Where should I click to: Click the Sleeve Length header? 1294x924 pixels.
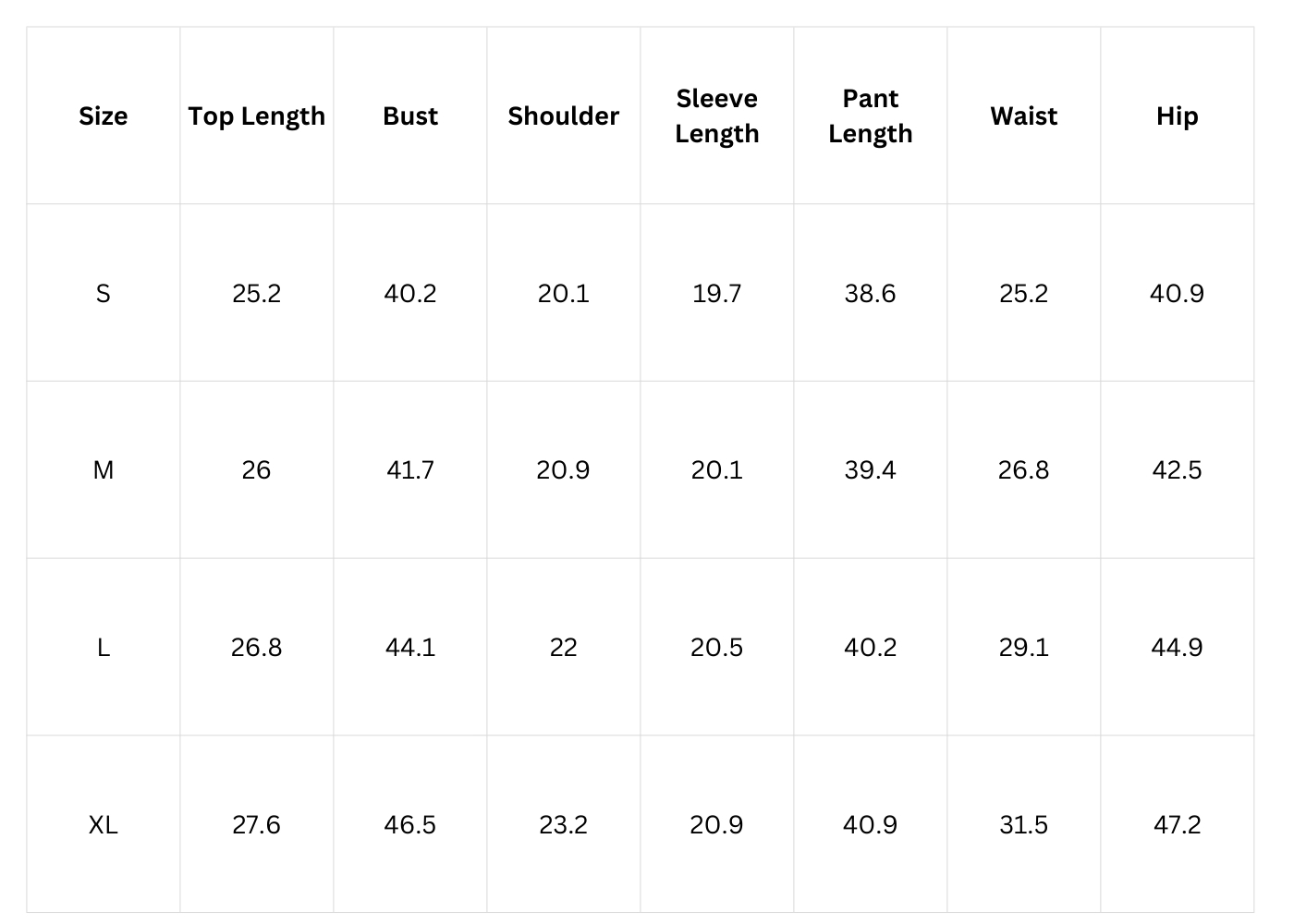716,116
